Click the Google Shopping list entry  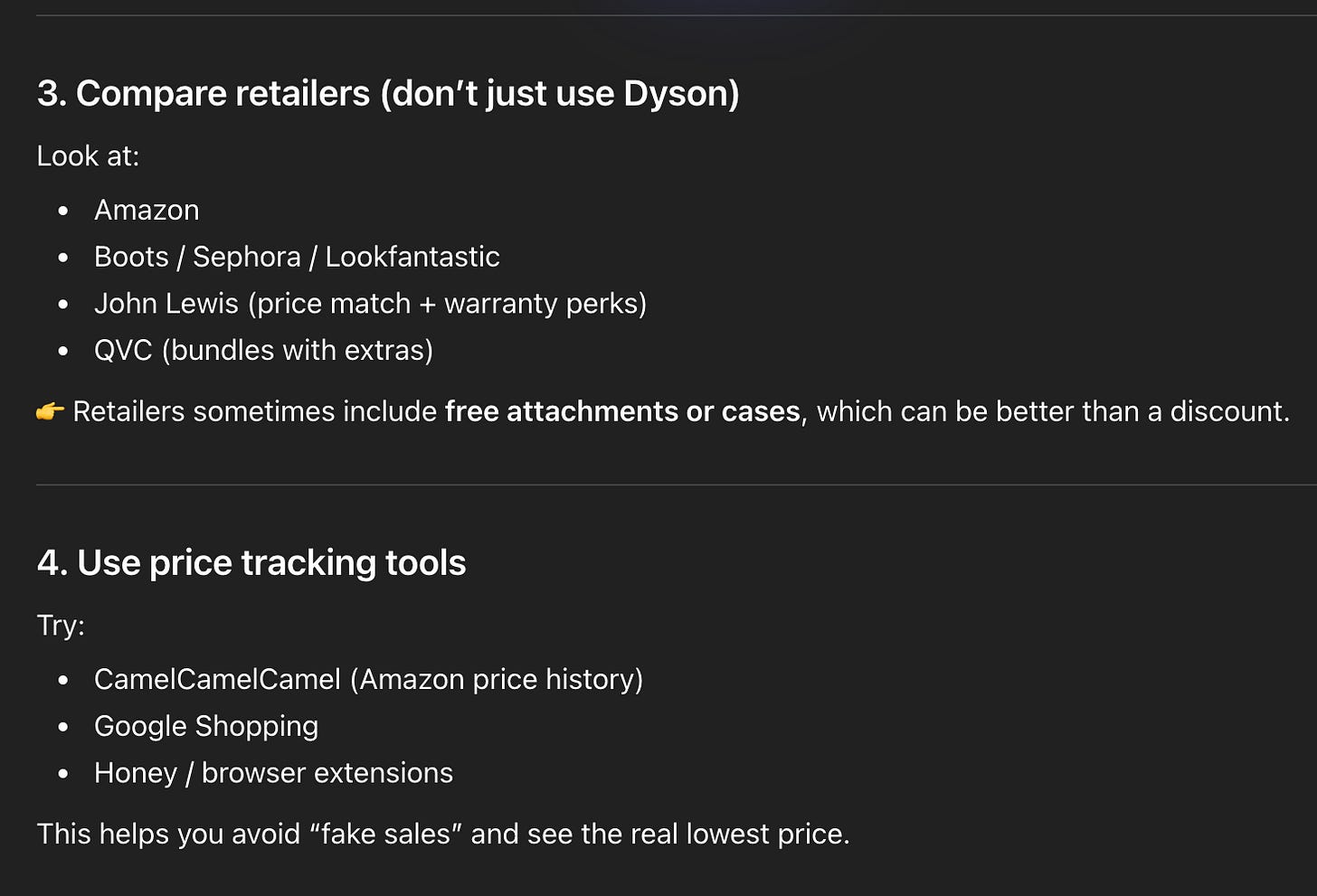[x=206, y=727]
